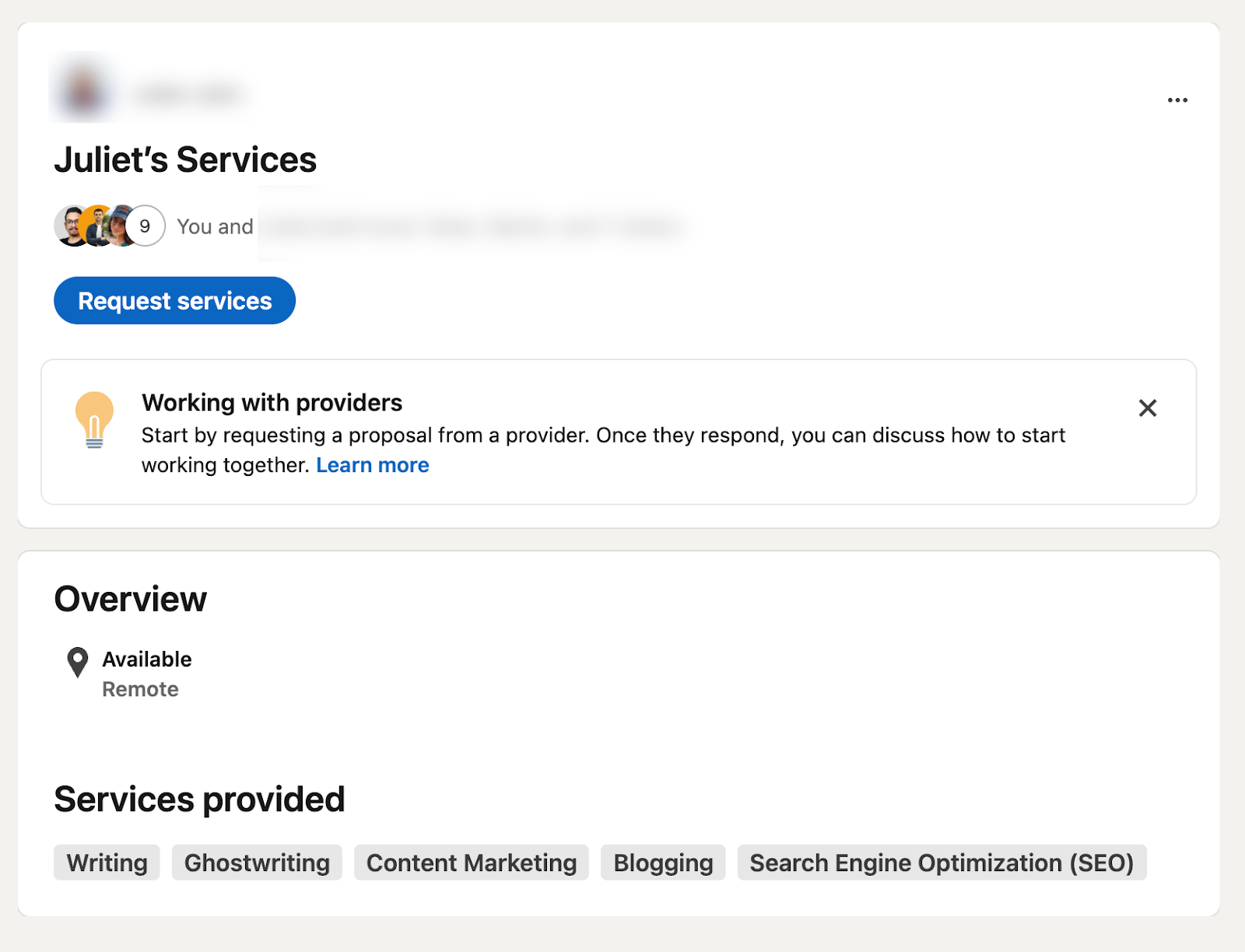The height and width of the screenshot is (952, 1245).
Task: Click the circular 9 mutual connections badge
Action: (143, 226)
